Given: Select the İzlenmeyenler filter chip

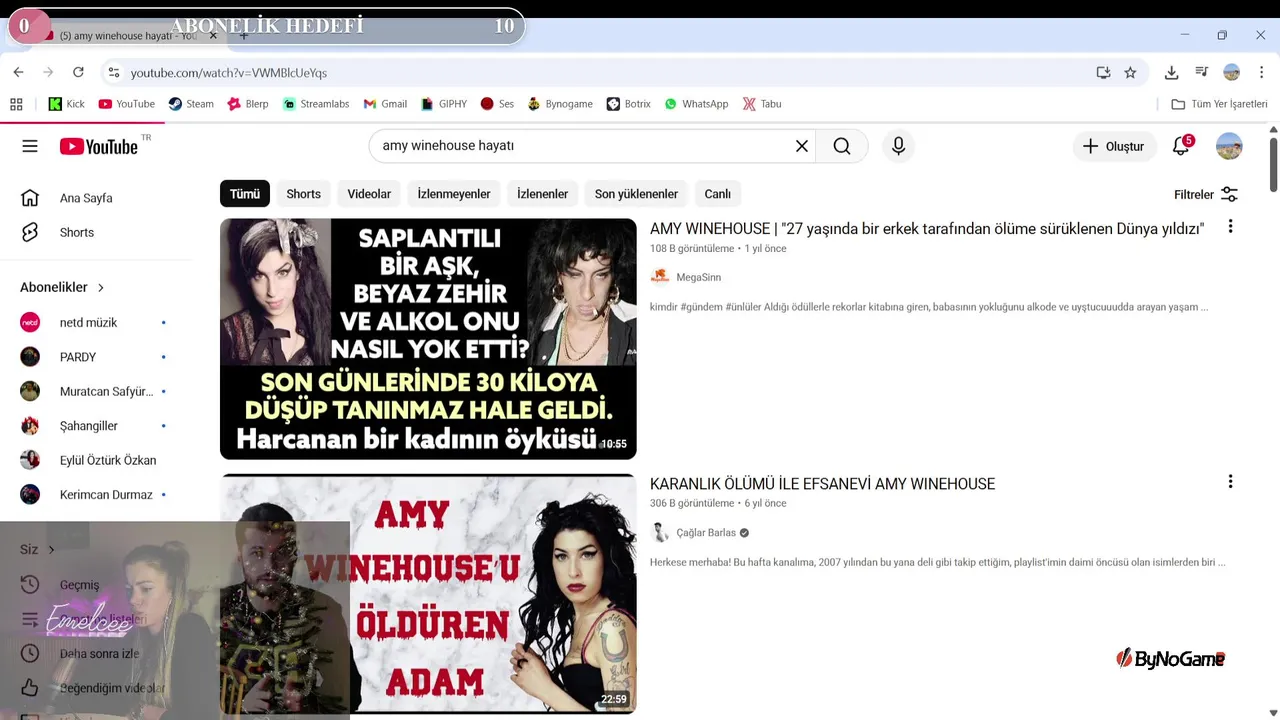Looking at the screenshot, I should pyautogui.click(x=454, y=194).
